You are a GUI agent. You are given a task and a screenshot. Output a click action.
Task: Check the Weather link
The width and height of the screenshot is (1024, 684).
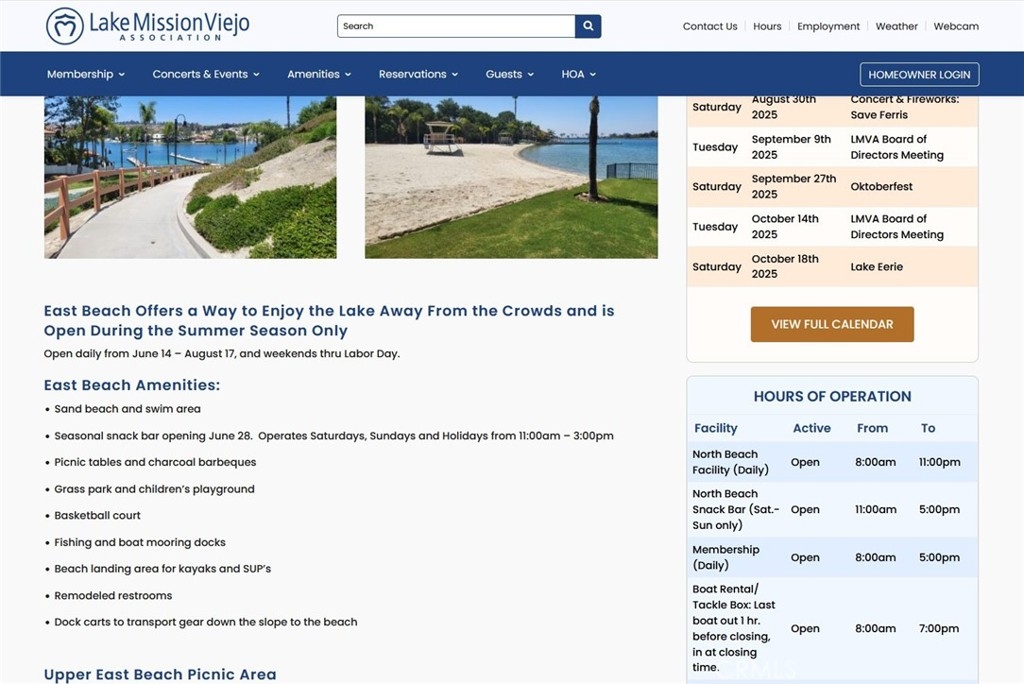coord(896,27)
